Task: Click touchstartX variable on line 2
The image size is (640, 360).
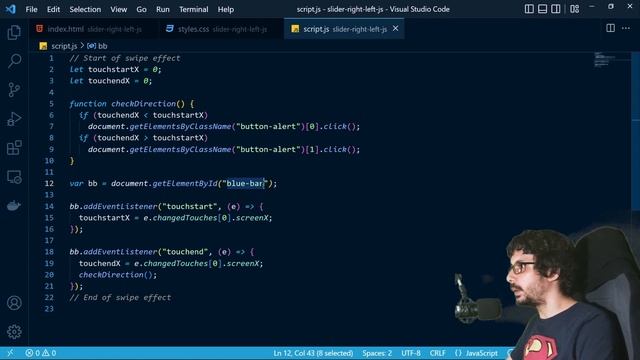Action: 113,69
